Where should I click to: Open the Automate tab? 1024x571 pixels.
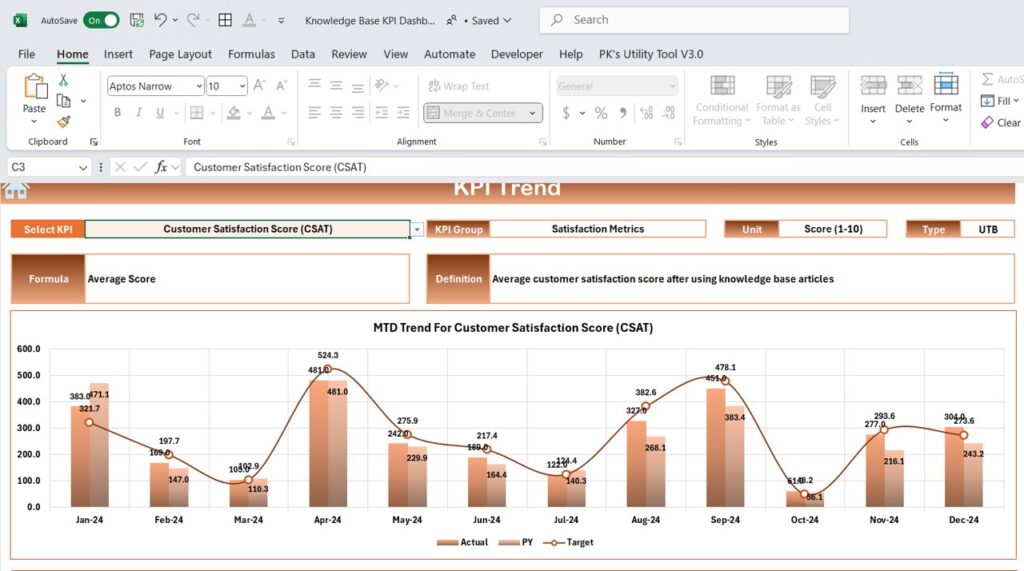tap(449, 54)
